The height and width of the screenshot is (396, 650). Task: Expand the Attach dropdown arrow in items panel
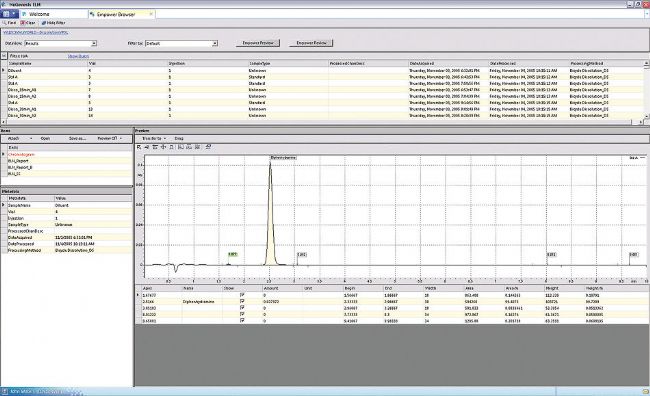pos(30,138)
